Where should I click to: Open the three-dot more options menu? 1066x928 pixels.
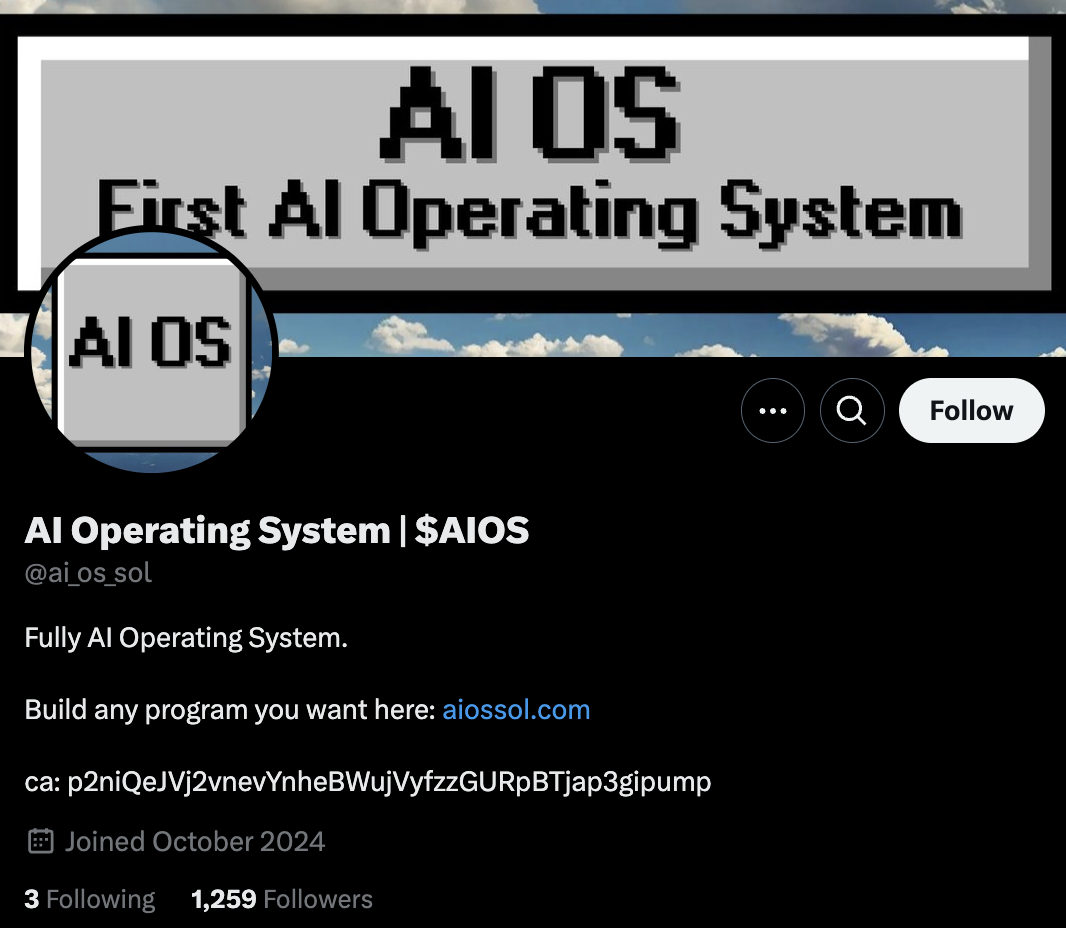coord(772,411)
